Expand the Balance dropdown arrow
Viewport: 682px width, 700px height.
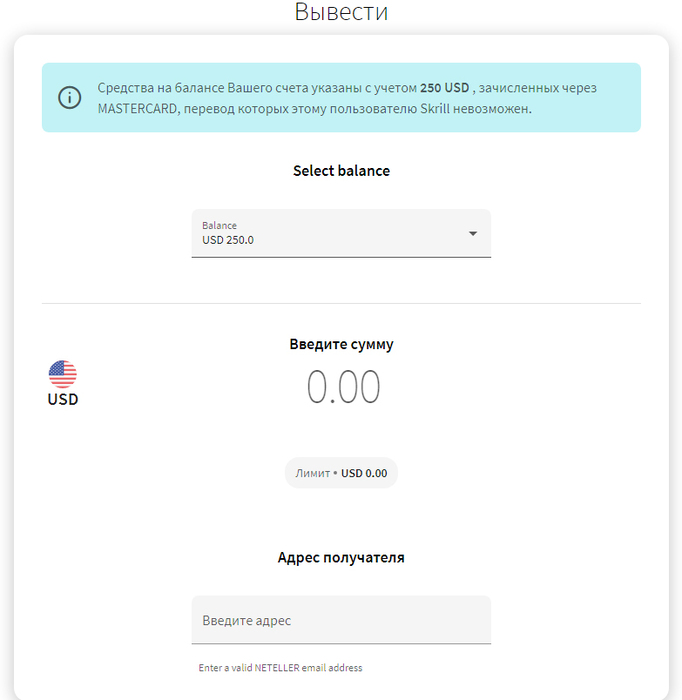(473, 233)
